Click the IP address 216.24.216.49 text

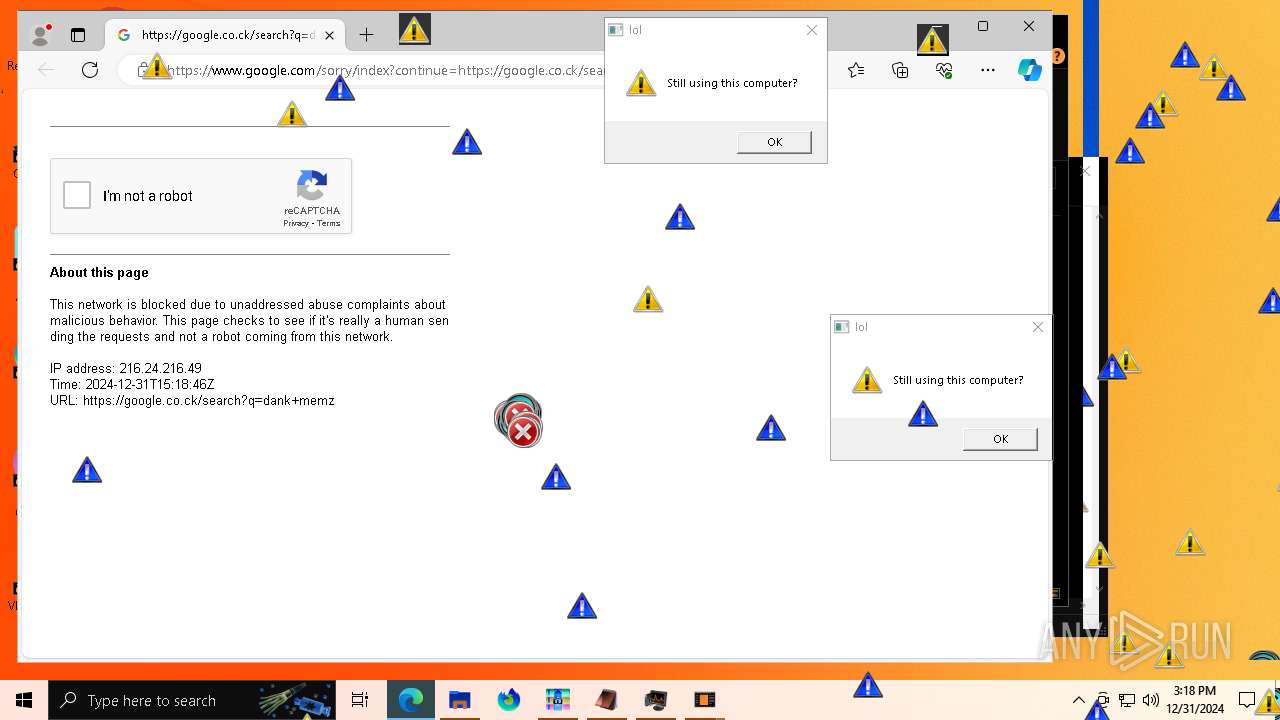tap(126, 368)
